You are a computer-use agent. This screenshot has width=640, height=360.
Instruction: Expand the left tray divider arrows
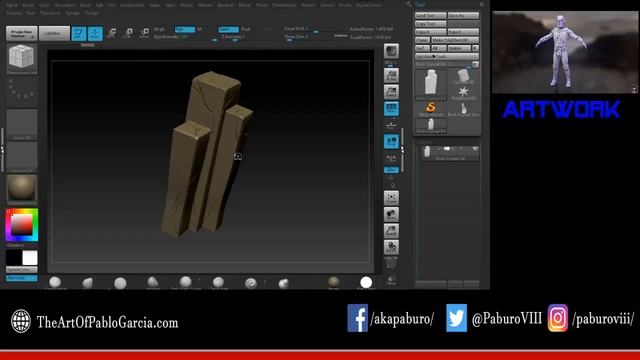(x=2, y=150)
